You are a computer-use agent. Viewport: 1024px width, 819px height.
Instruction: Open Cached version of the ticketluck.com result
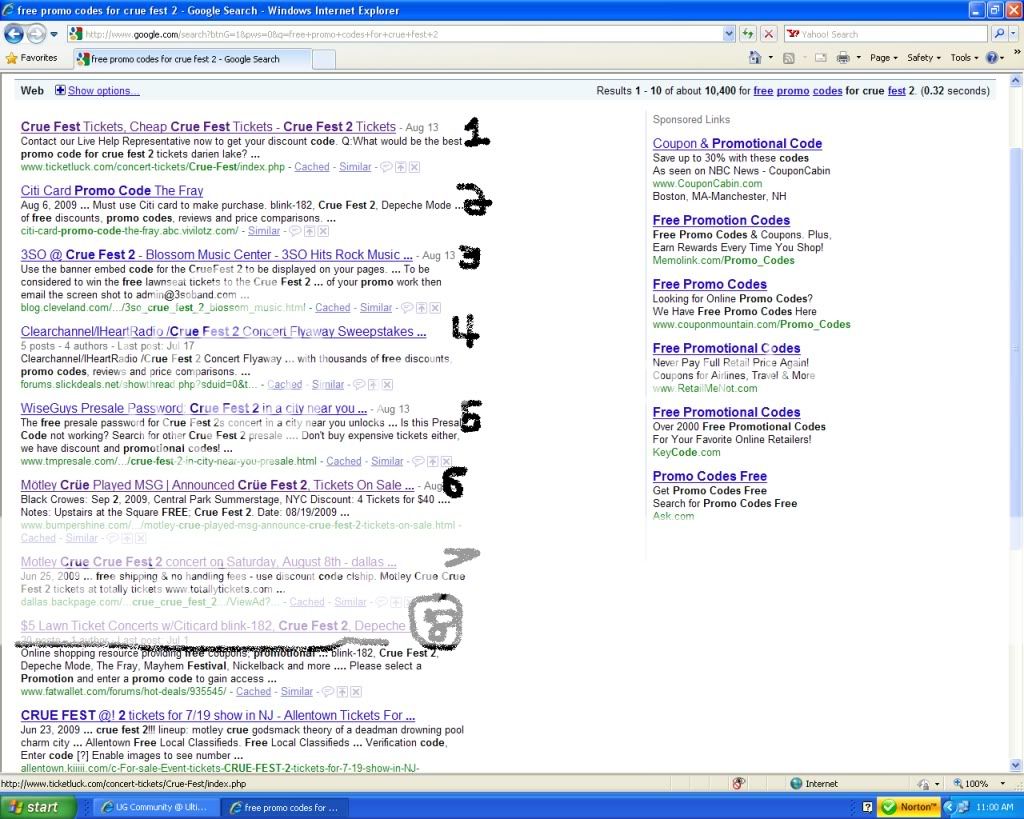coord(312,167)
